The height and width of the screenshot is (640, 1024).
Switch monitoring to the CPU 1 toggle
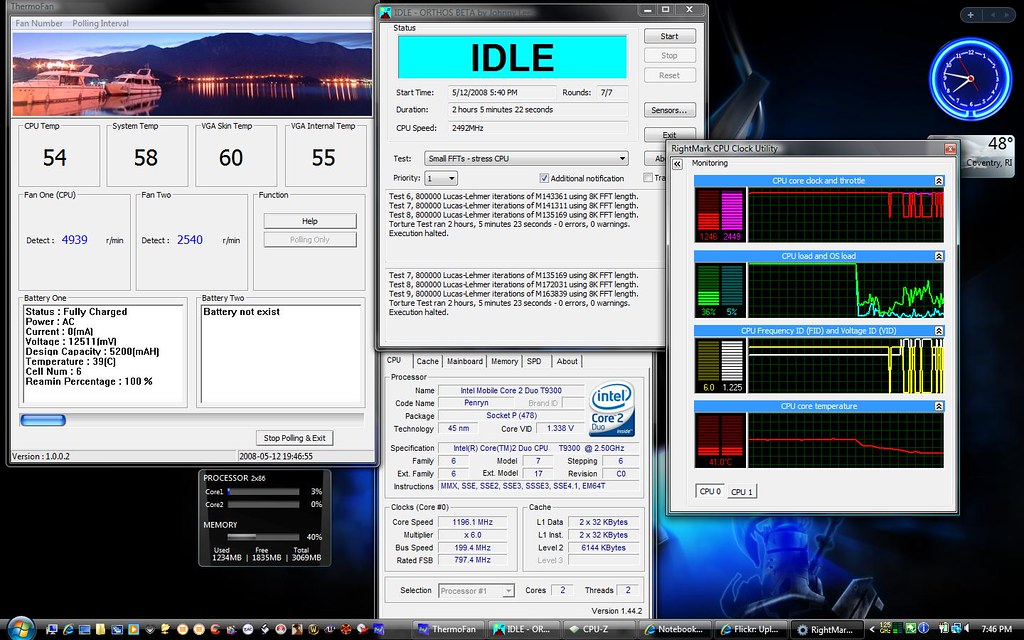742,492
